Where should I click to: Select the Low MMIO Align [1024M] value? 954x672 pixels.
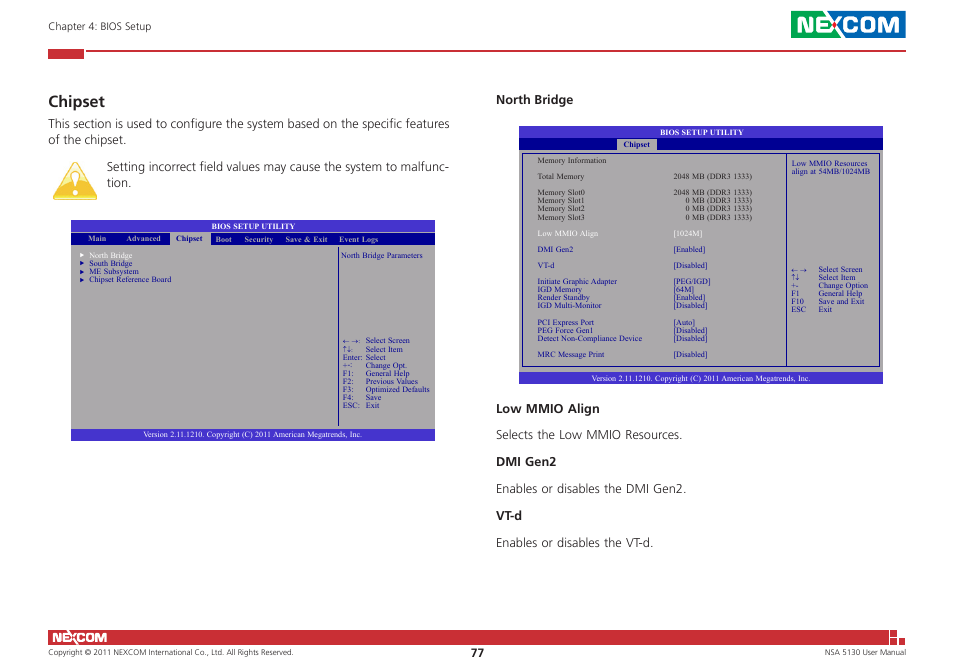click(688, 234)
